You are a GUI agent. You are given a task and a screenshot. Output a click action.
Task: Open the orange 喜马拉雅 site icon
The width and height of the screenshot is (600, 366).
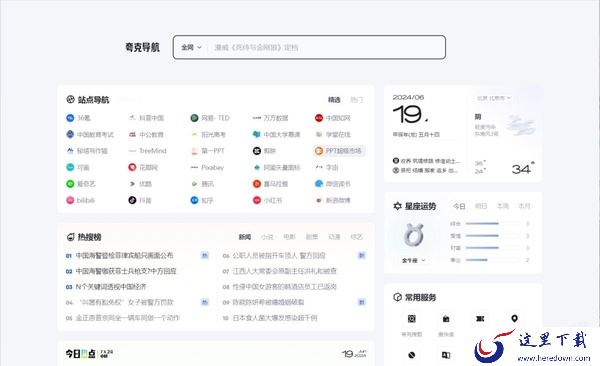[x=257, y=184]
